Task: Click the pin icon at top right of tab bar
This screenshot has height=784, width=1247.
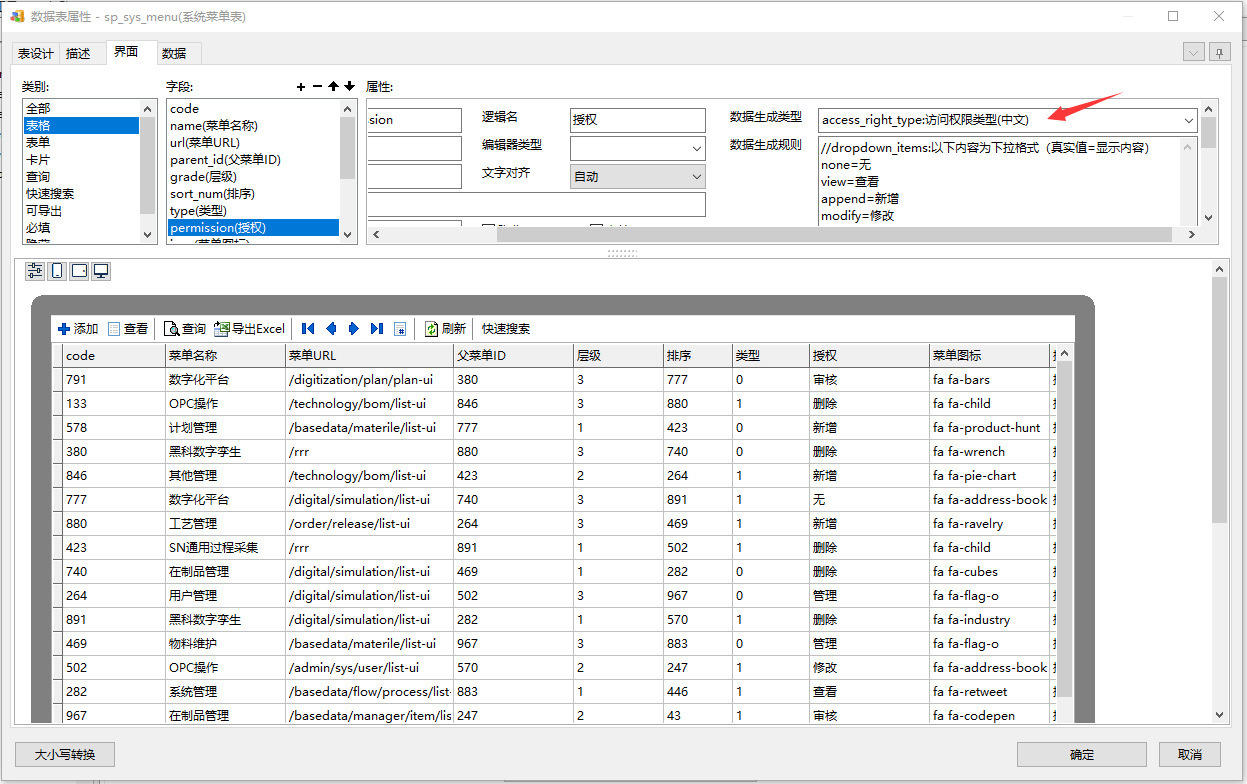Action: tap(1220, 52)
